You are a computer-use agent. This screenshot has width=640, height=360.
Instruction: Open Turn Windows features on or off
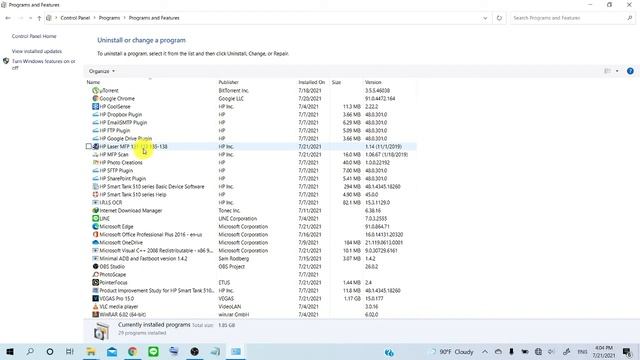[x=43, y=64]
